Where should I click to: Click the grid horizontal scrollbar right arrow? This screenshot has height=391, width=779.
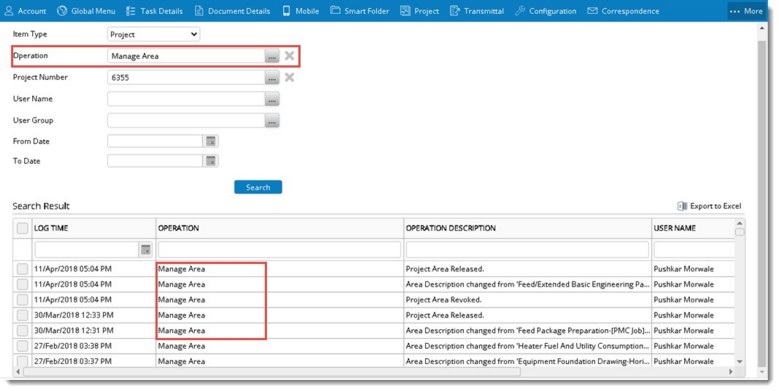click(x=731, y=372)
